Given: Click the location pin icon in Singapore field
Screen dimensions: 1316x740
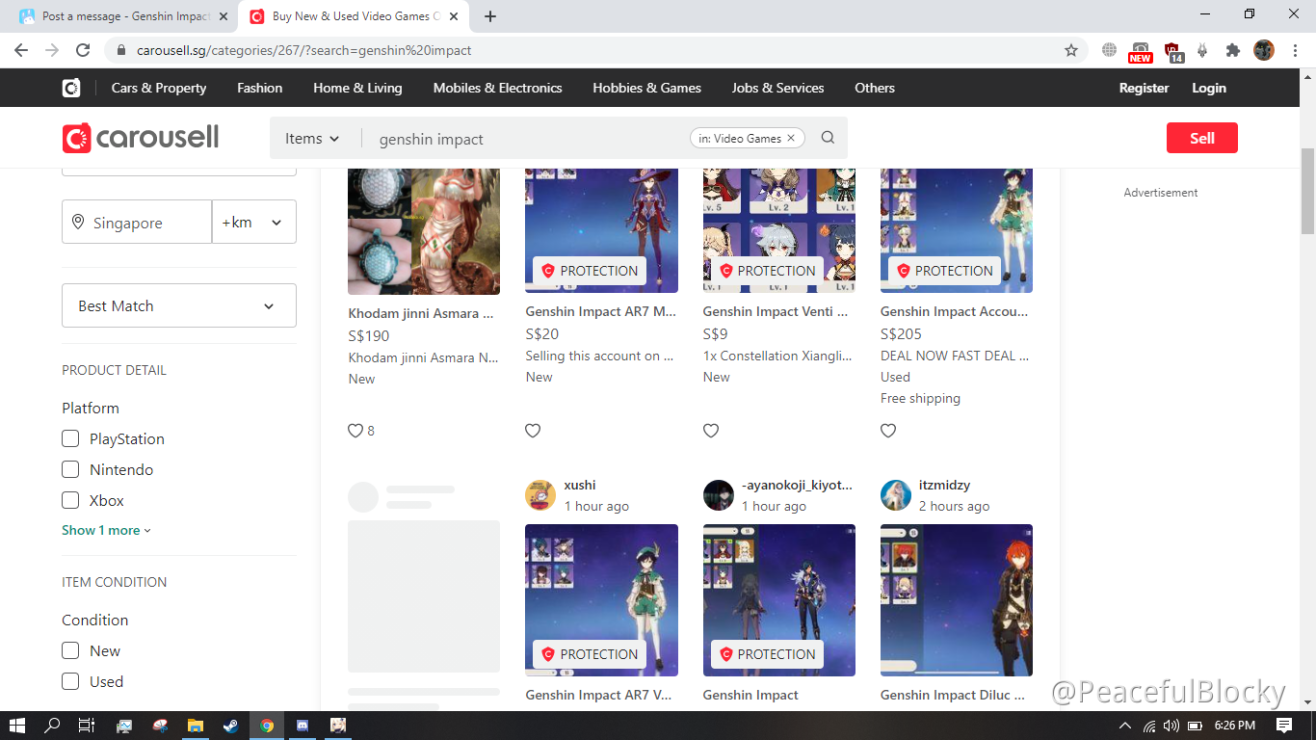Looking at the screenshot, I should (x=78, y=222).
